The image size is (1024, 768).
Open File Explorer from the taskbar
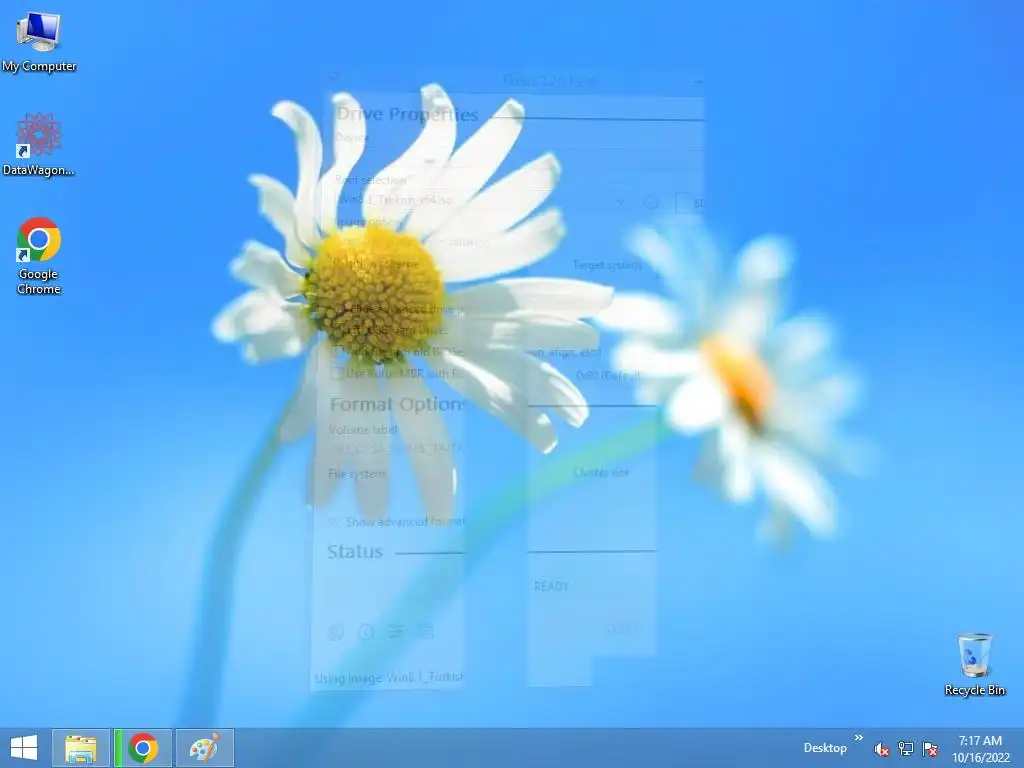click(x=80, y=748)
